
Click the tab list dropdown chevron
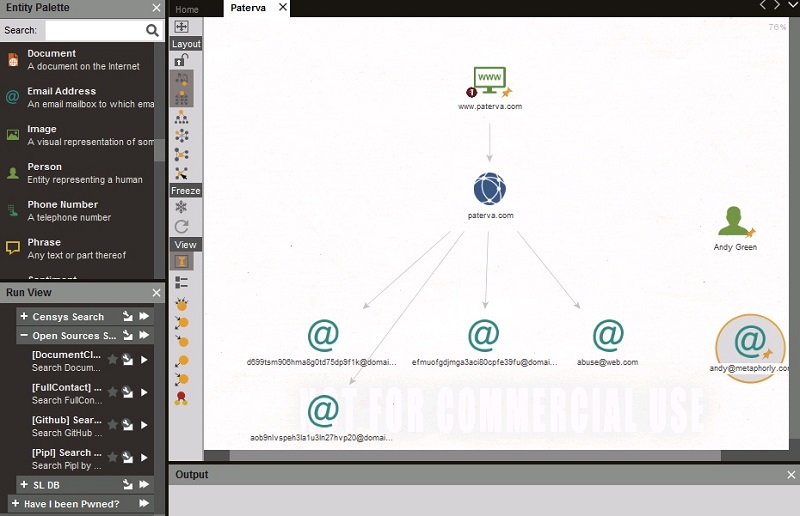(x=793, y=5)
